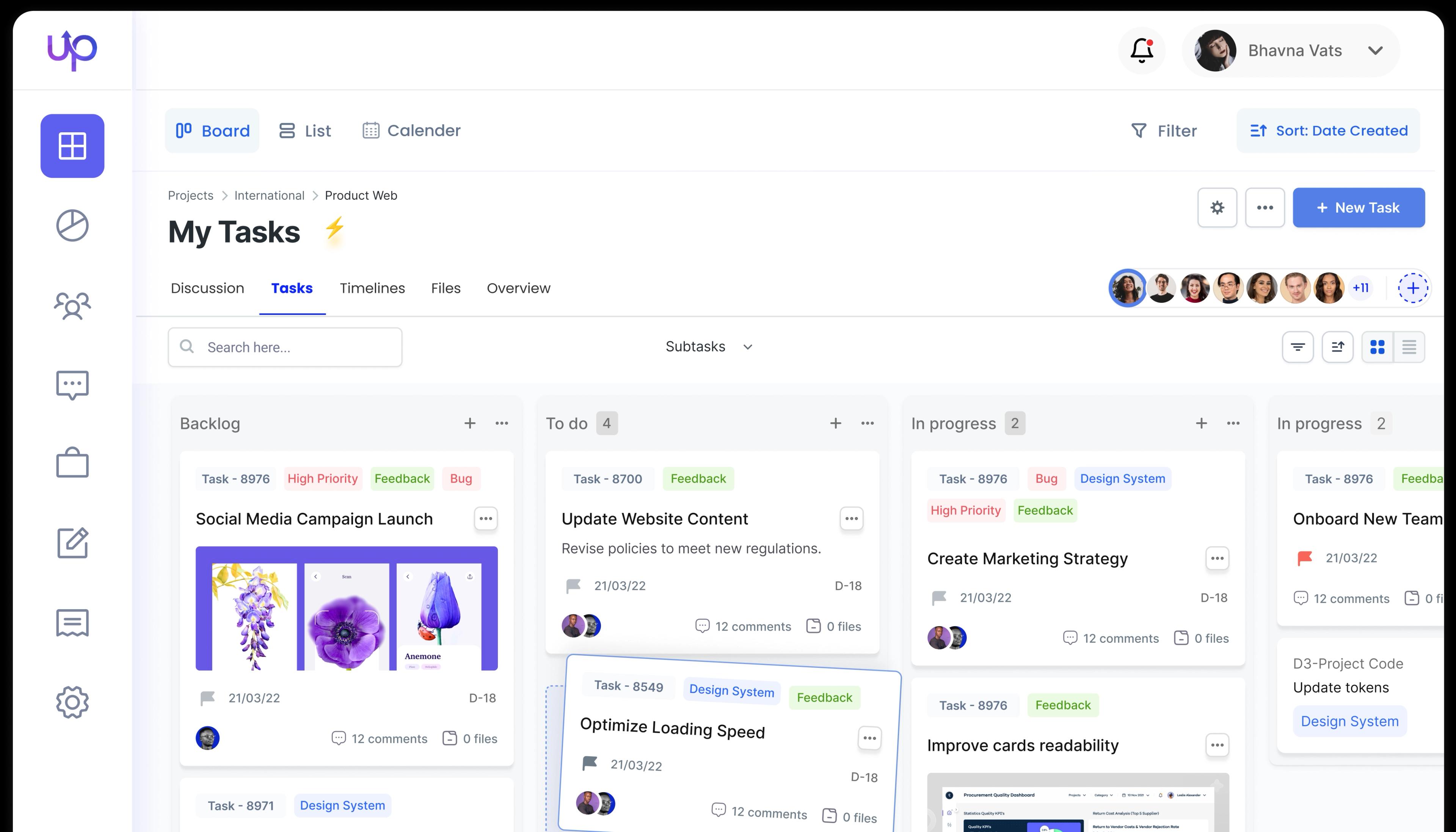Open 12 comments on Update Website Content

pos(743,626)
